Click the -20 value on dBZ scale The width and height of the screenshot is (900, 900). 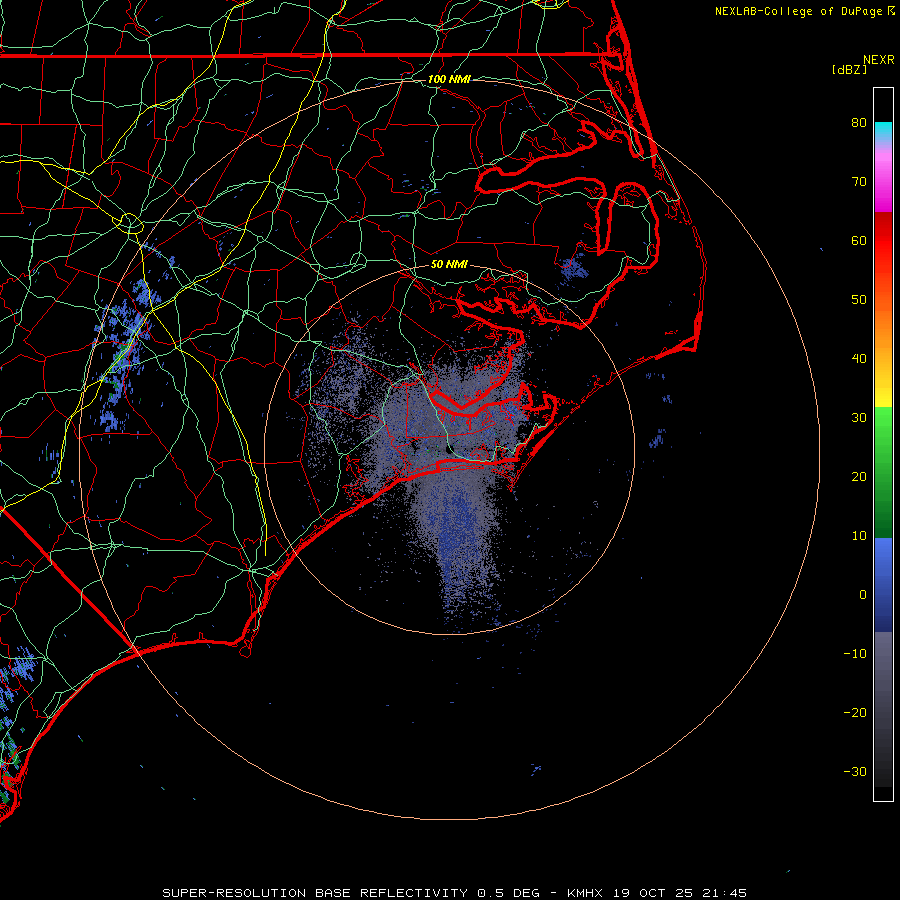855,713
